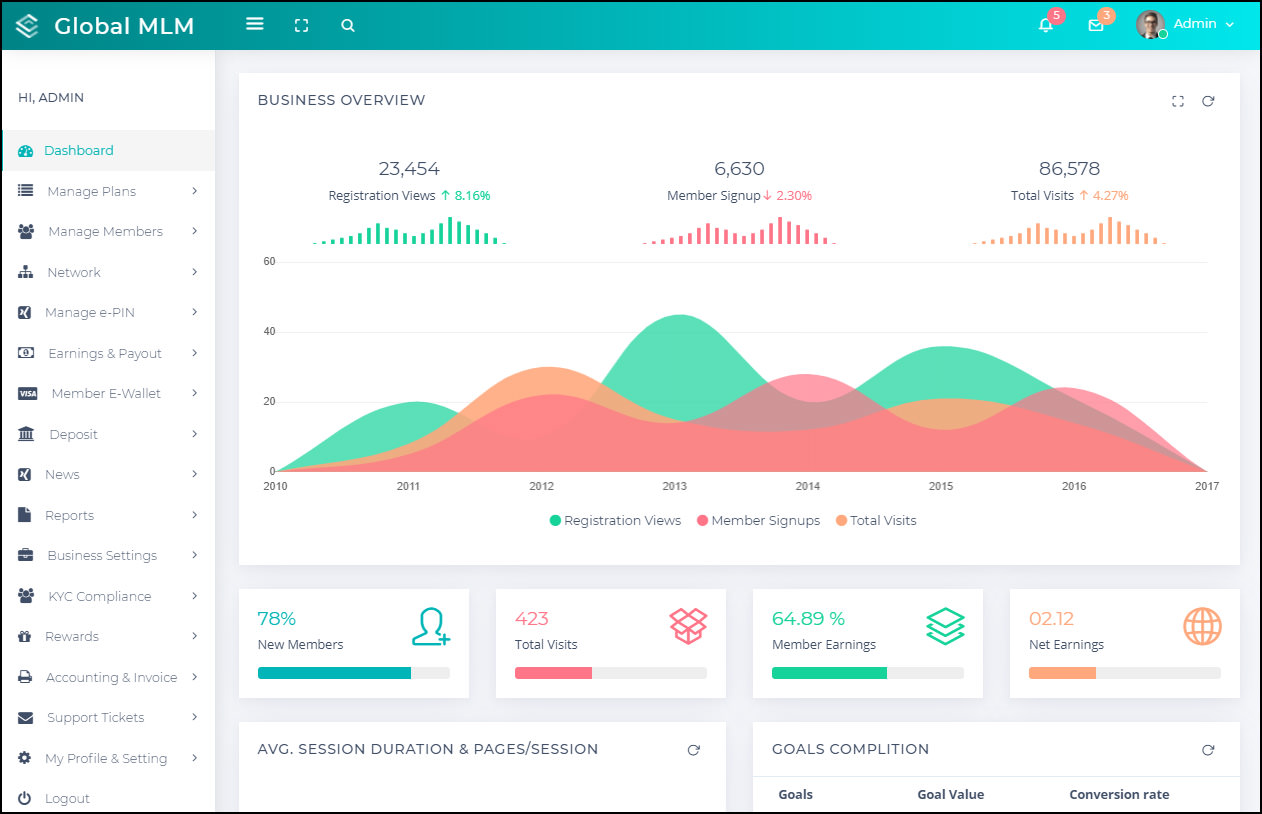Open the News menu item
1262x814 pixels.
point(108,475)
